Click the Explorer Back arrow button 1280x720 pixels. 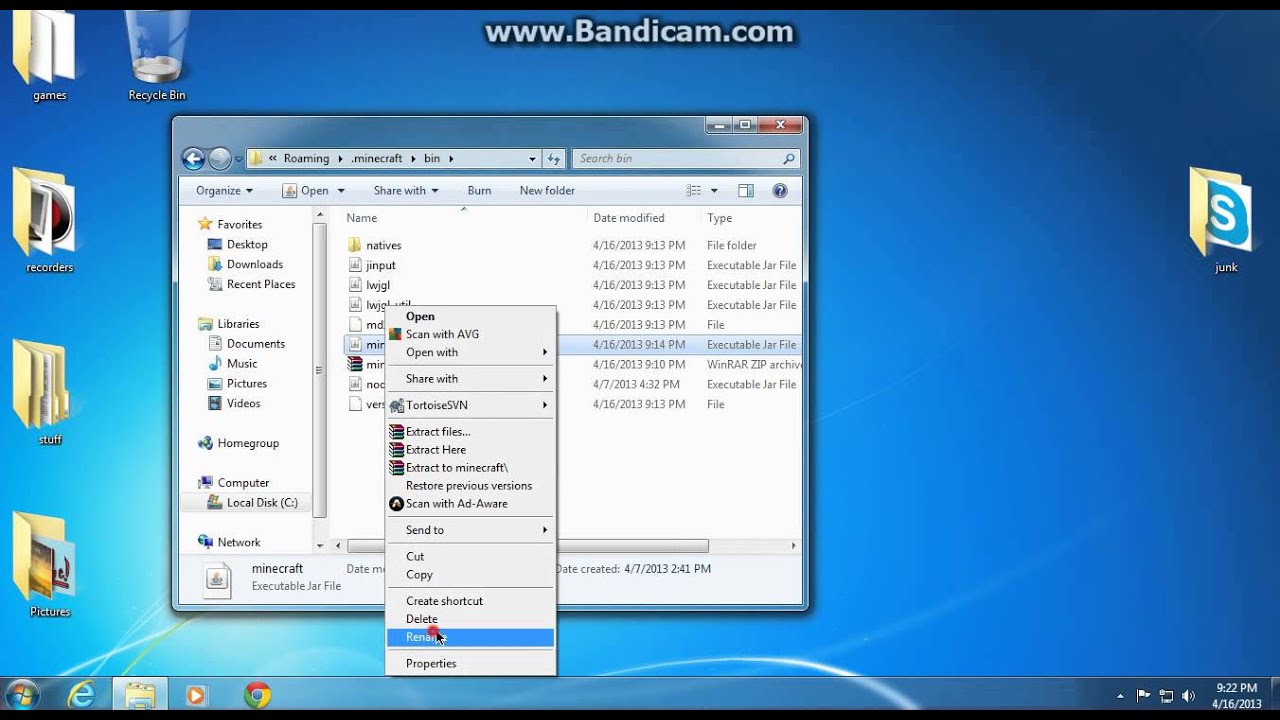coord(193,158)
